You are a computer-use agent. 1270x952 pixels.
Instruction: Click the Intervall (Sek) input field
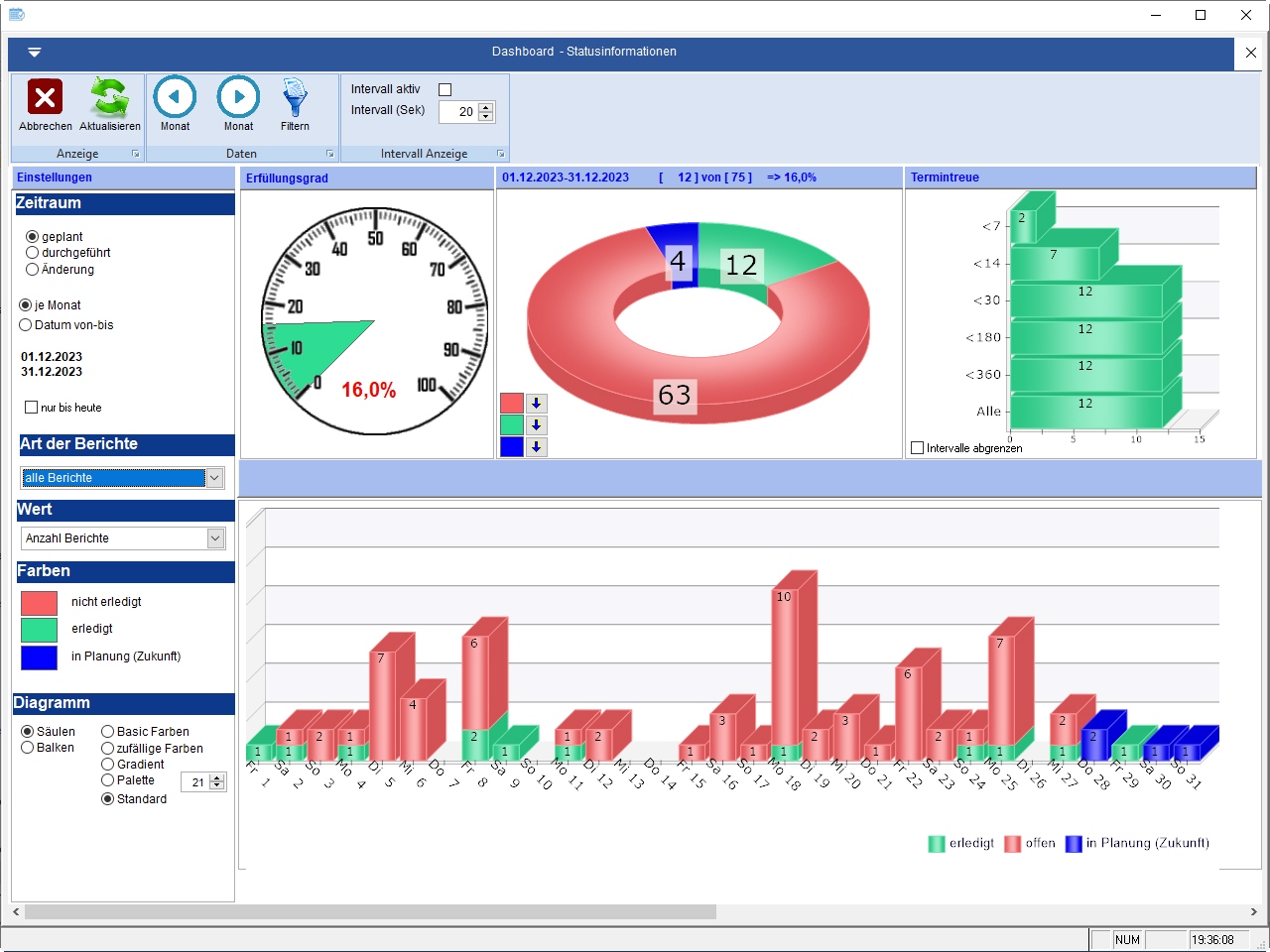click(458, 112)
